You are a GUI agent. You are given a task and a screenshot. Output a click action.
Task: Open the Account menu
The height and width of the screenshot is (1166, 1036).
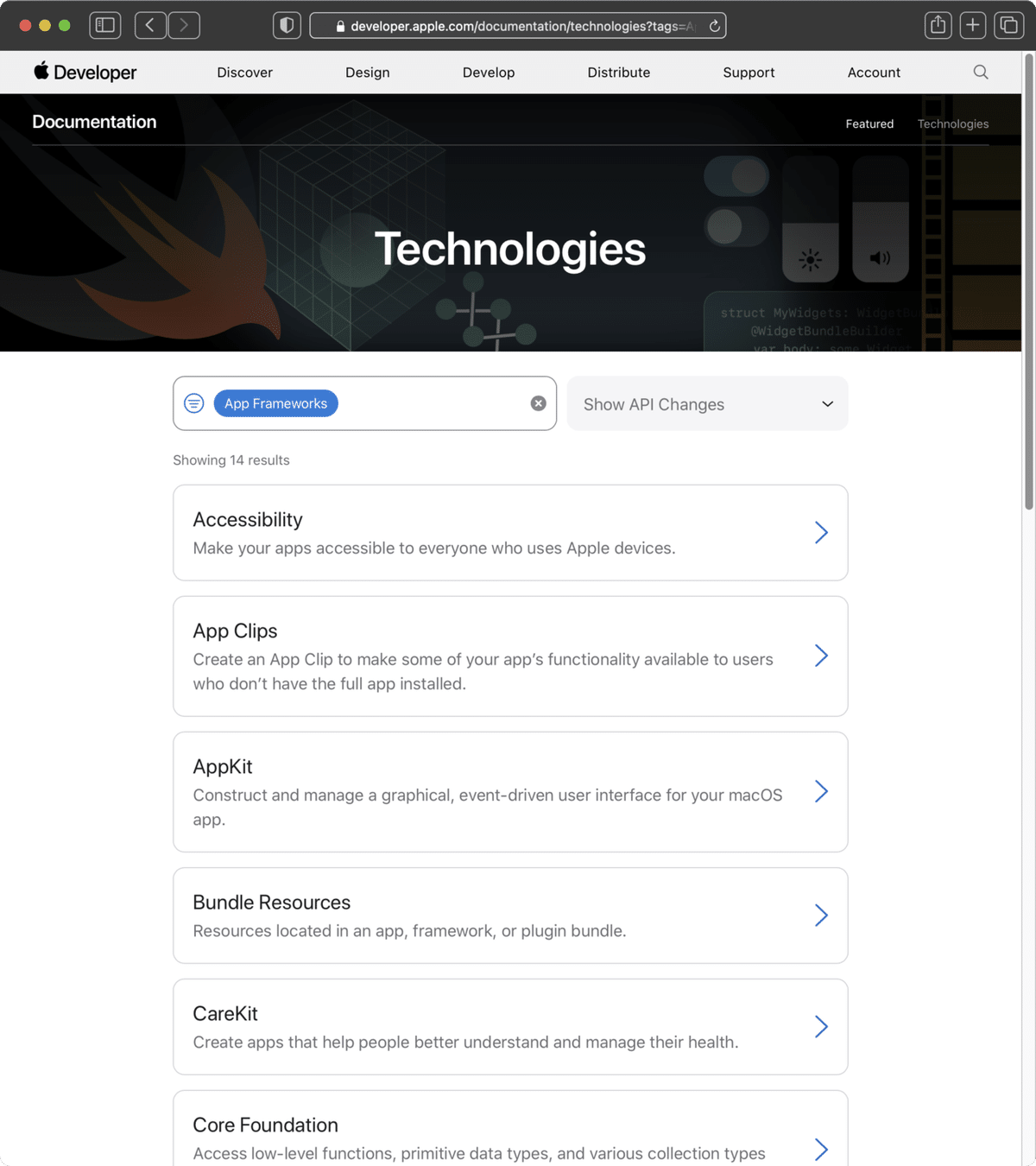pos(874,73)
